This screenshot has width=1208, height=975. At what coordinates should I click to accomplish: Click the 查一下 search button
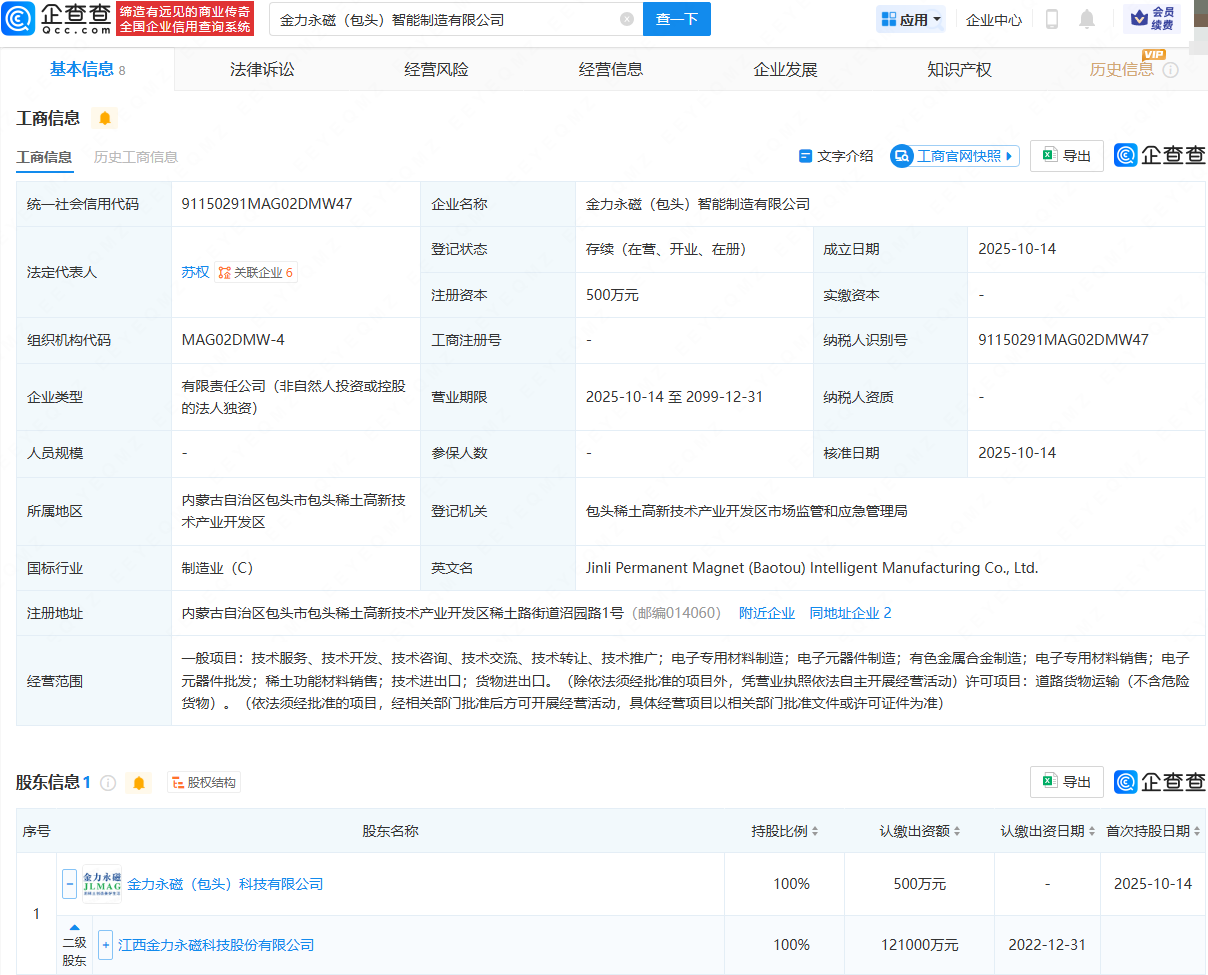676,19
